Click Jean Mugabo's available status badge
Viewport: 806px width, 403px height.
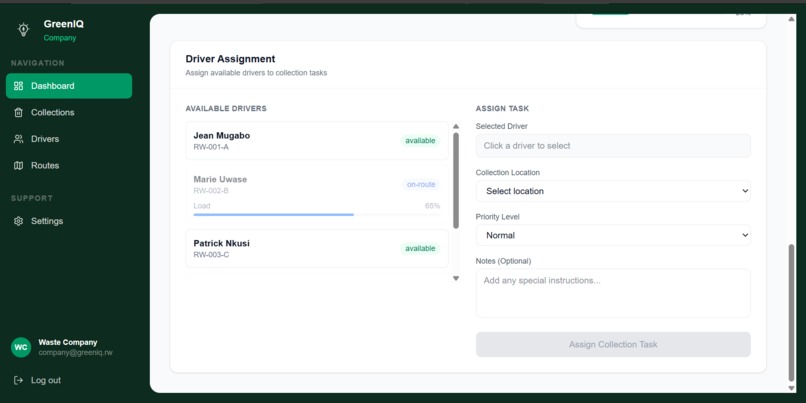pos(420,141)
